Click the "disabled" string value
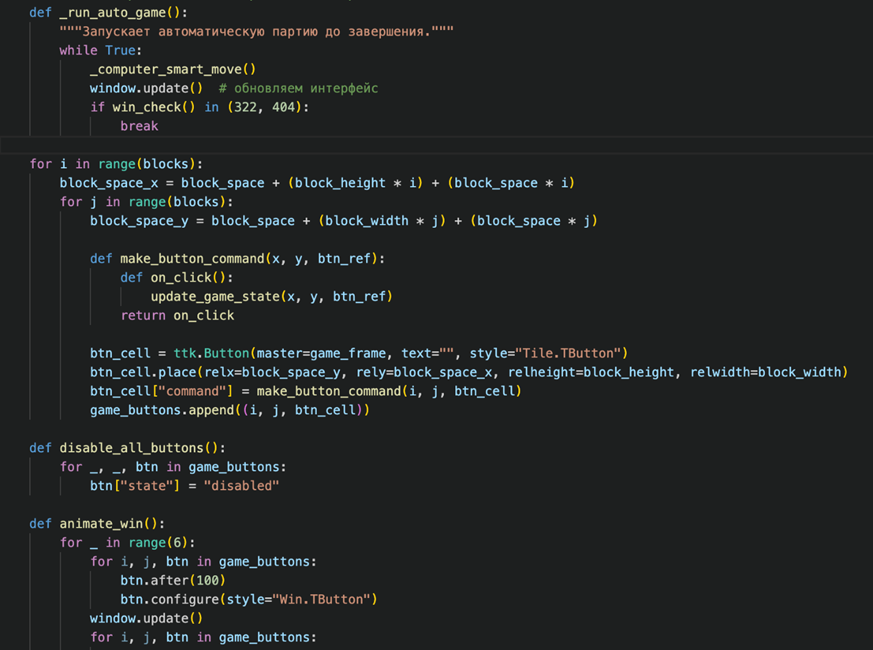Screen dimensions: 873x650 [x=241, y=486]
